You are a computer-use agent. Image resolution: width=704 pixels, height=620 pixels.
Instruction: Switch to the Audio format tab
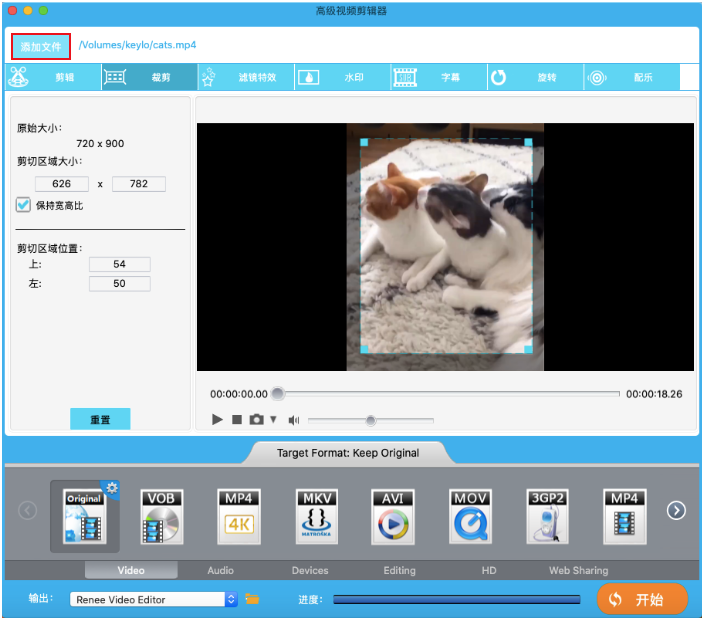[220, 570]
